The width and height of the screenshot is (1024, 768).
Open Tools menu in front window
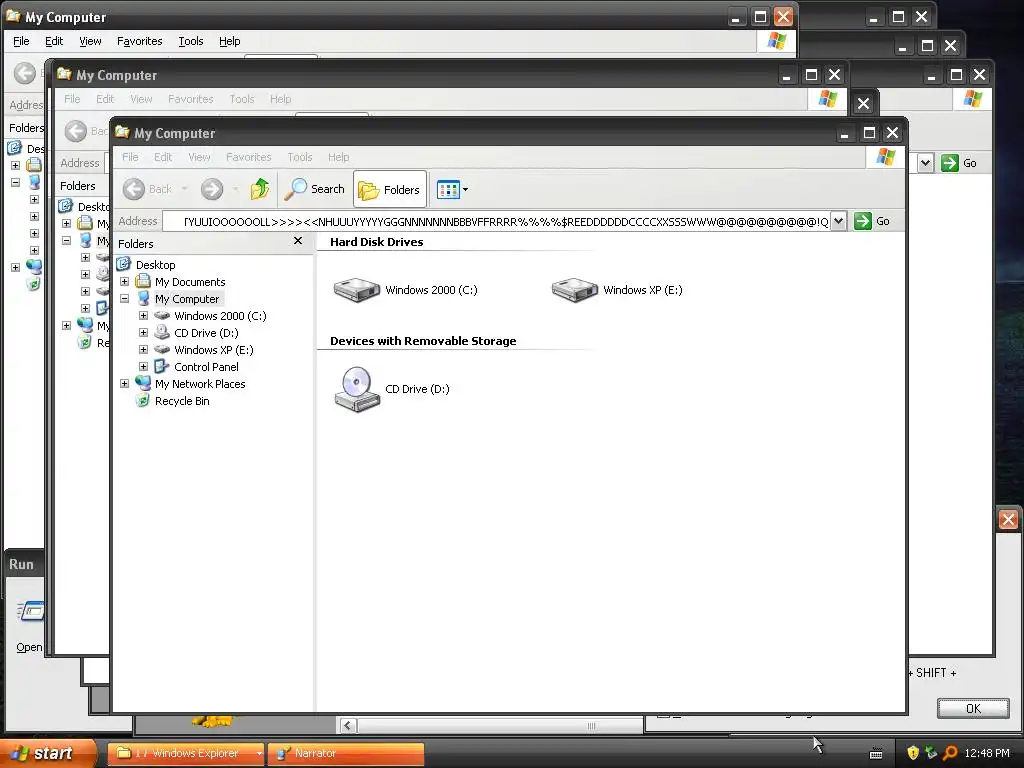tap(300, 157)
